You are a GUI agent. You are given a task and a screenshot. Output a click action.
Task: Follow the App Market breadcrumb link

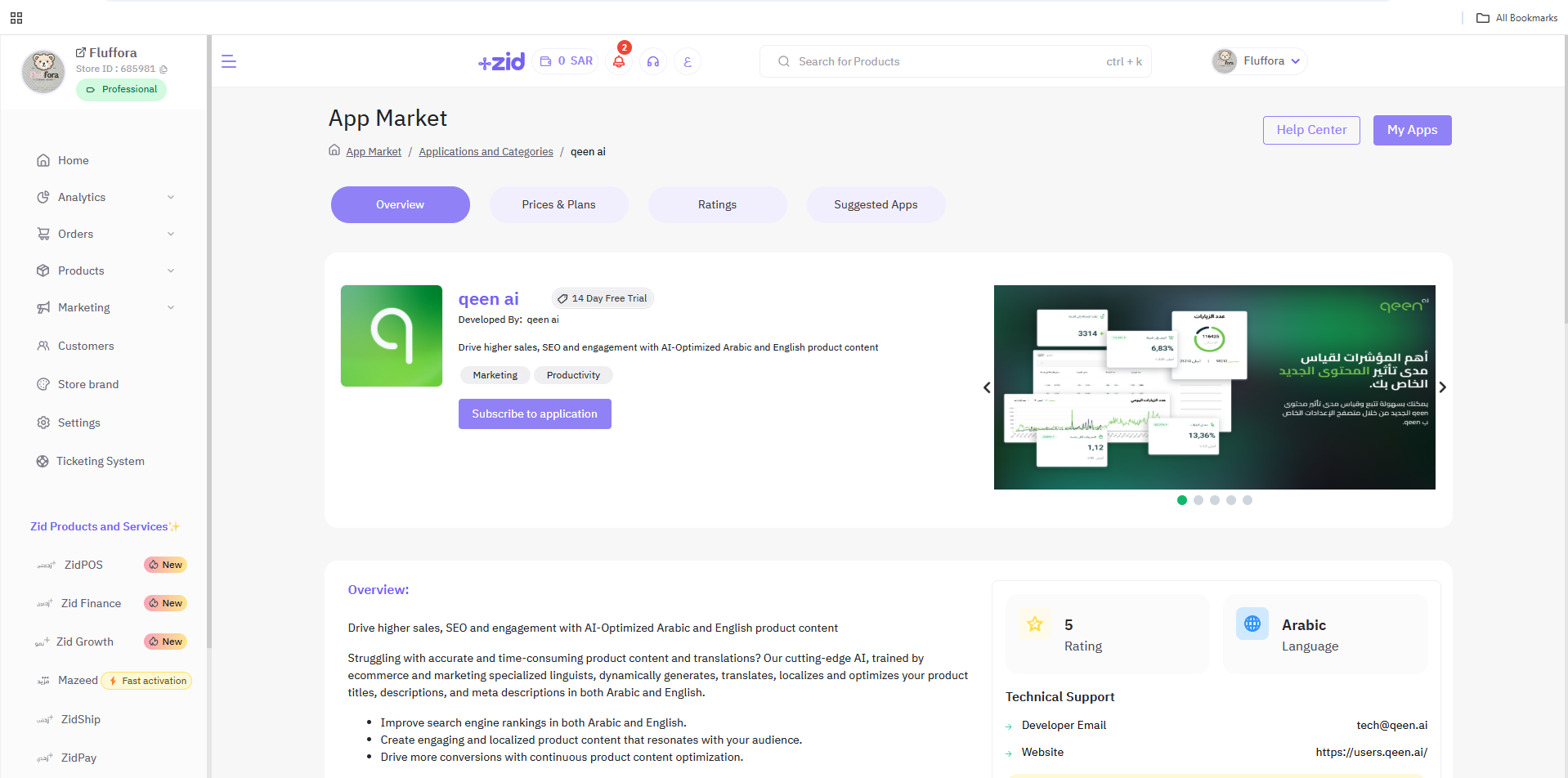[374, 152]
